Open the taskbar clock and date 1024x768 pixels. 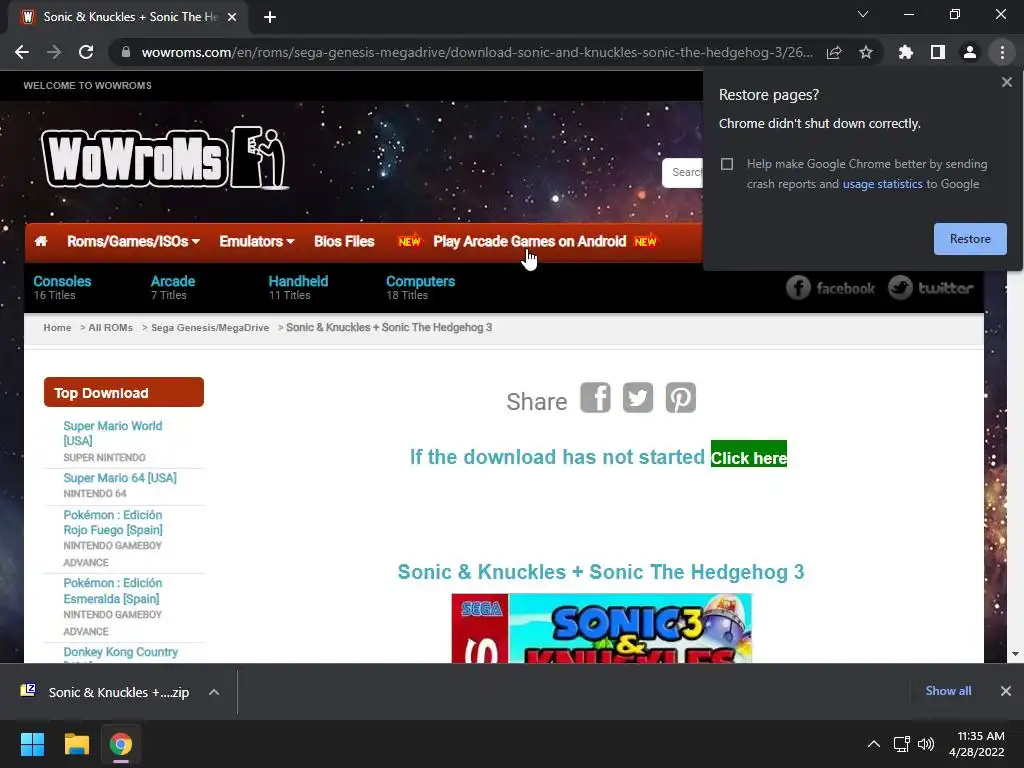tap(977, 744)
